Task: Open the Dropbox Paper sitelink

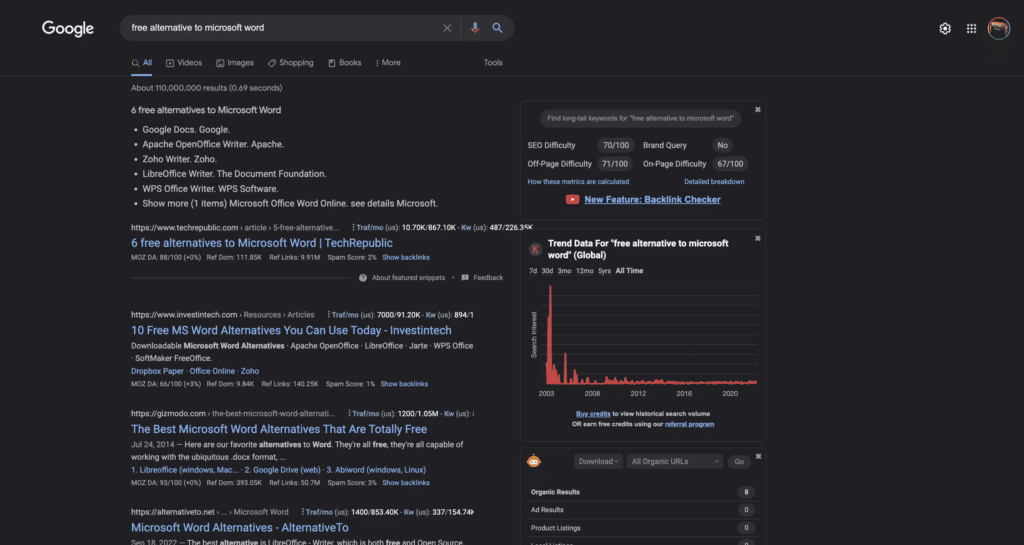Action: tap(157, 371)
